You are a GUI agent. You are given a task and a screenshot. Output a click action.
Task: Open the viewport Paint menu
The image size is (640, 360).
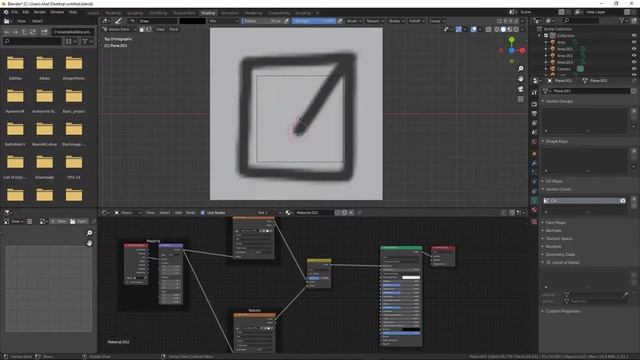(x=174, y=29)
